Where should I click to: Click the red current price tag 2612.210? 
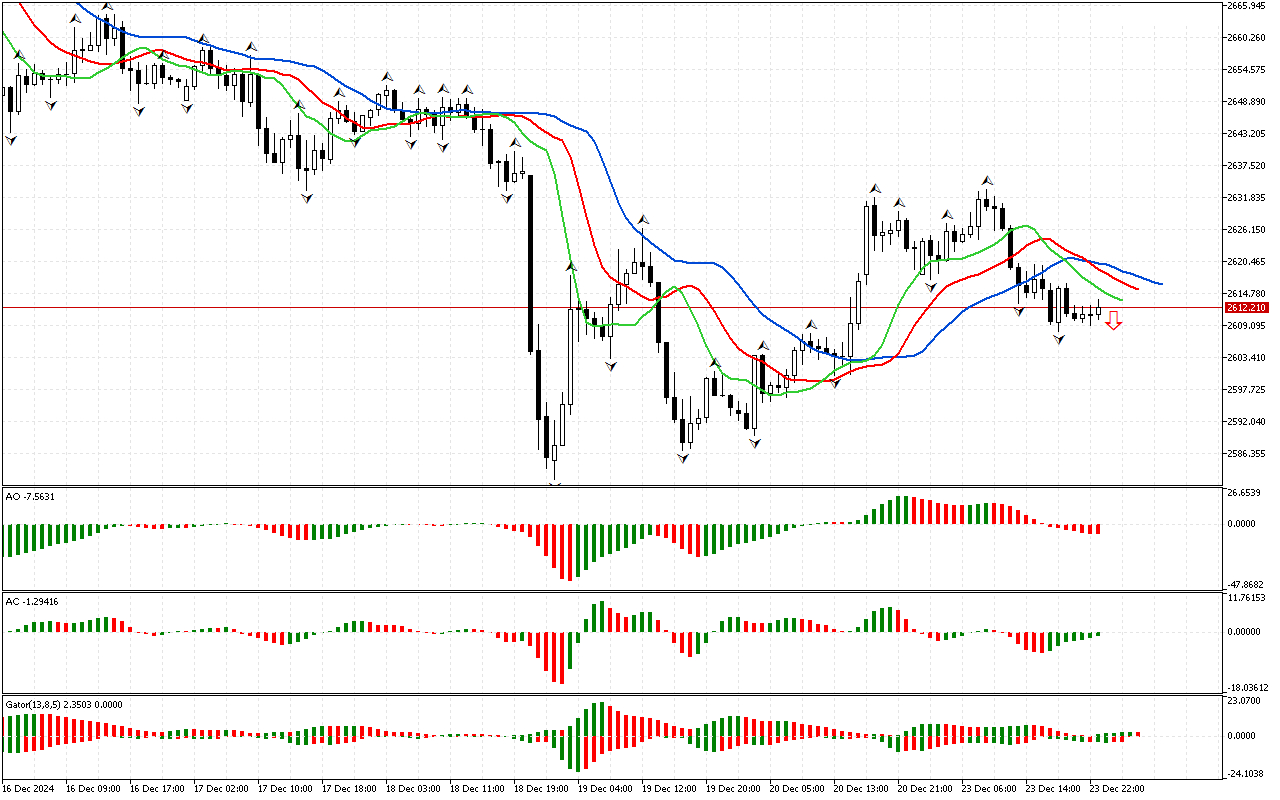(1247, 307)
